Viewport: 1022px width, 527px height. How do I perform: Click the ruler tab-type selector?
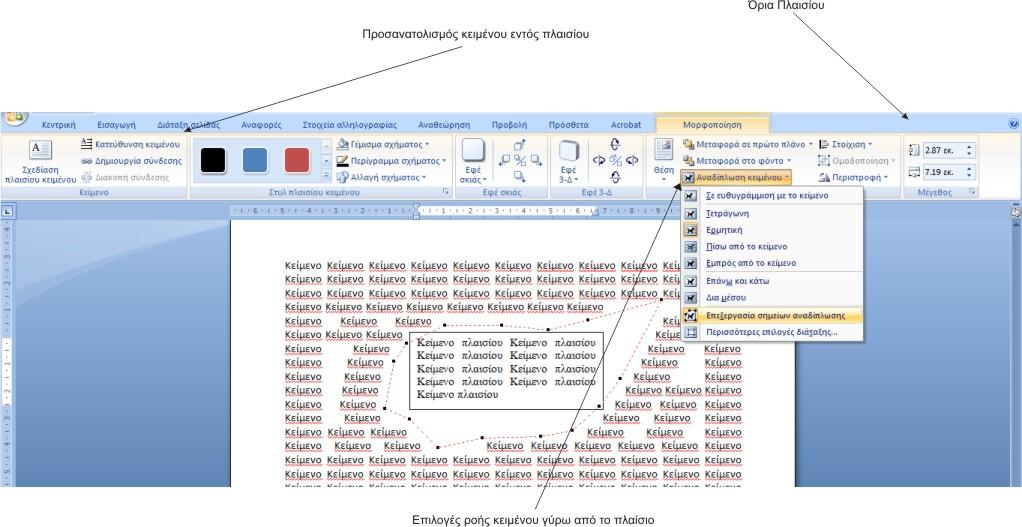(x=7, y=212)
